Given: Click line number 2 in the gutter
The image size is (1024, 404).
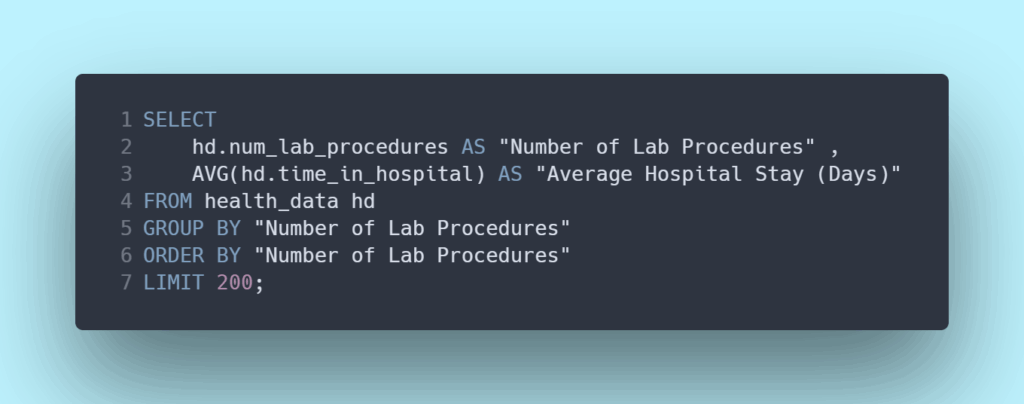Looking at the screenshot, I should pyautogui.click(x=126, y=147).
